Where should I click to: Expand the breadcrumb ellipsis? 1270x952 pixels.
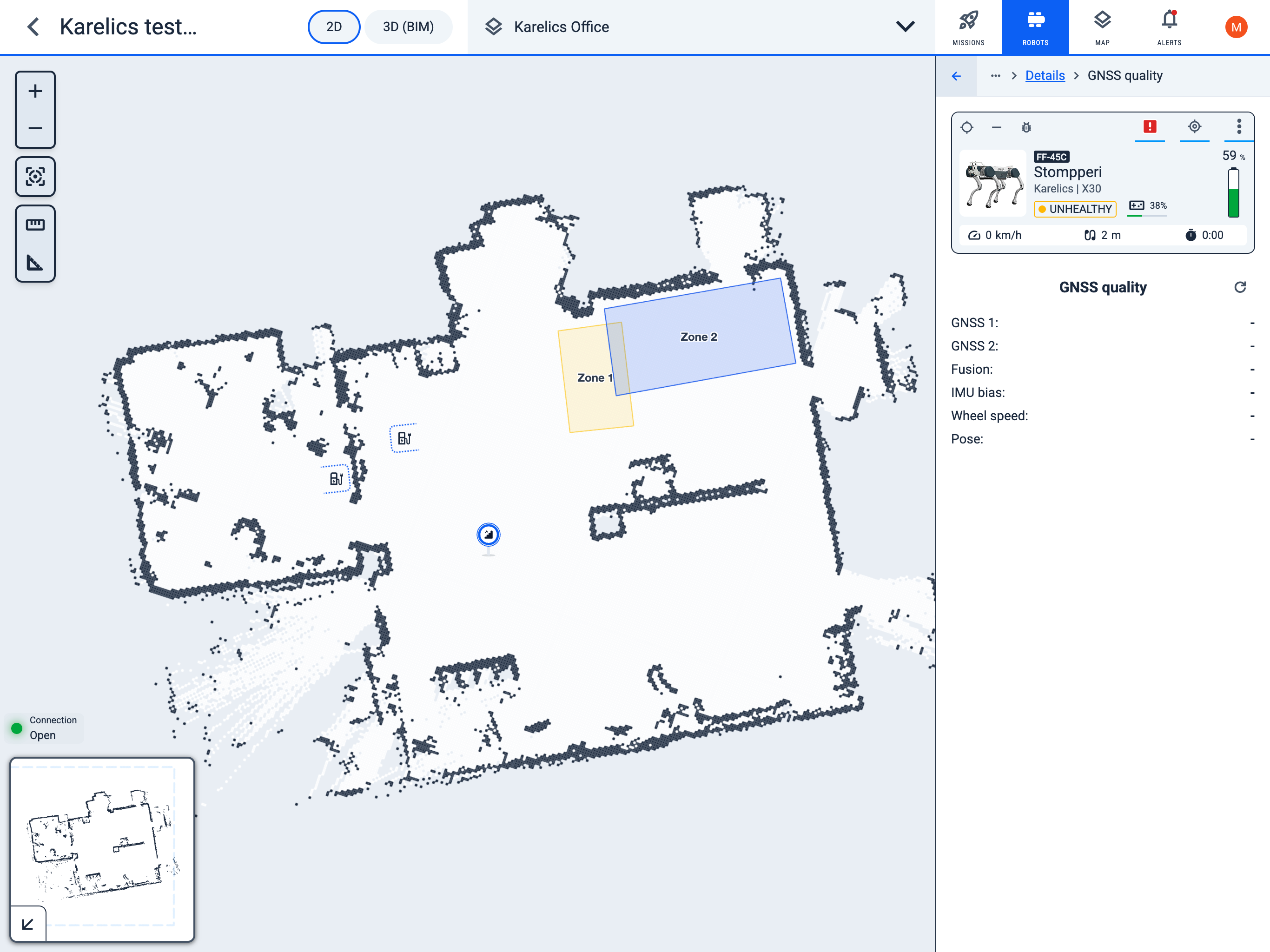995,76
